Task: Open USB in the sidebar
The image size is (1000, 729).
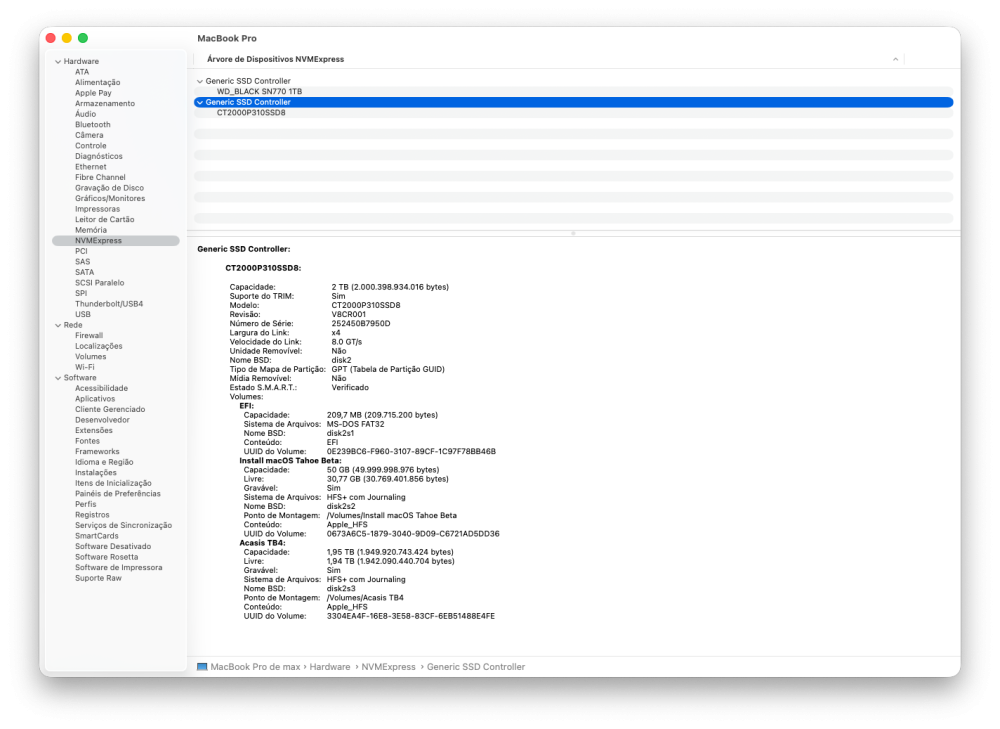Action: coord(82,314)
